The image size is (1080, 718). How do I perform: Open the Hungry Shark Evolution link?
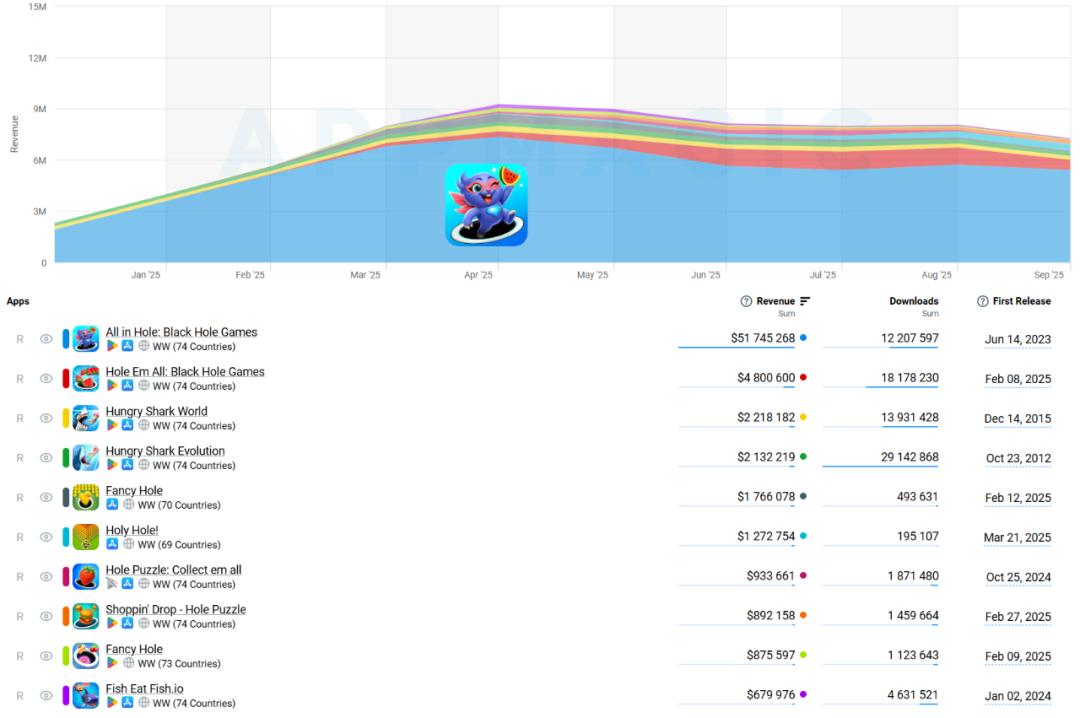click(x=165, y=451)
